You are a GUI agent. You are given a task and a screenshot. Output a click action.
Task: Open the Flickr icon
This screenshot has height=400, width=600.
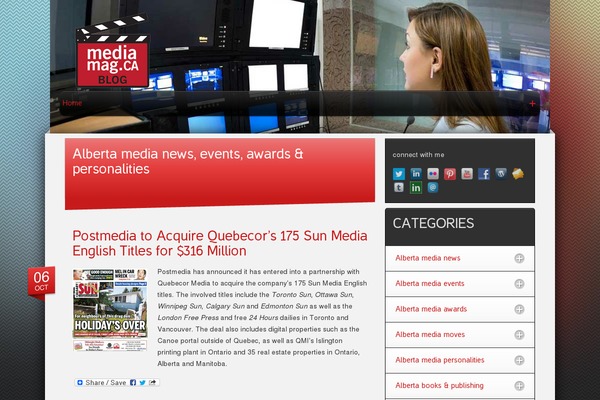433,174
